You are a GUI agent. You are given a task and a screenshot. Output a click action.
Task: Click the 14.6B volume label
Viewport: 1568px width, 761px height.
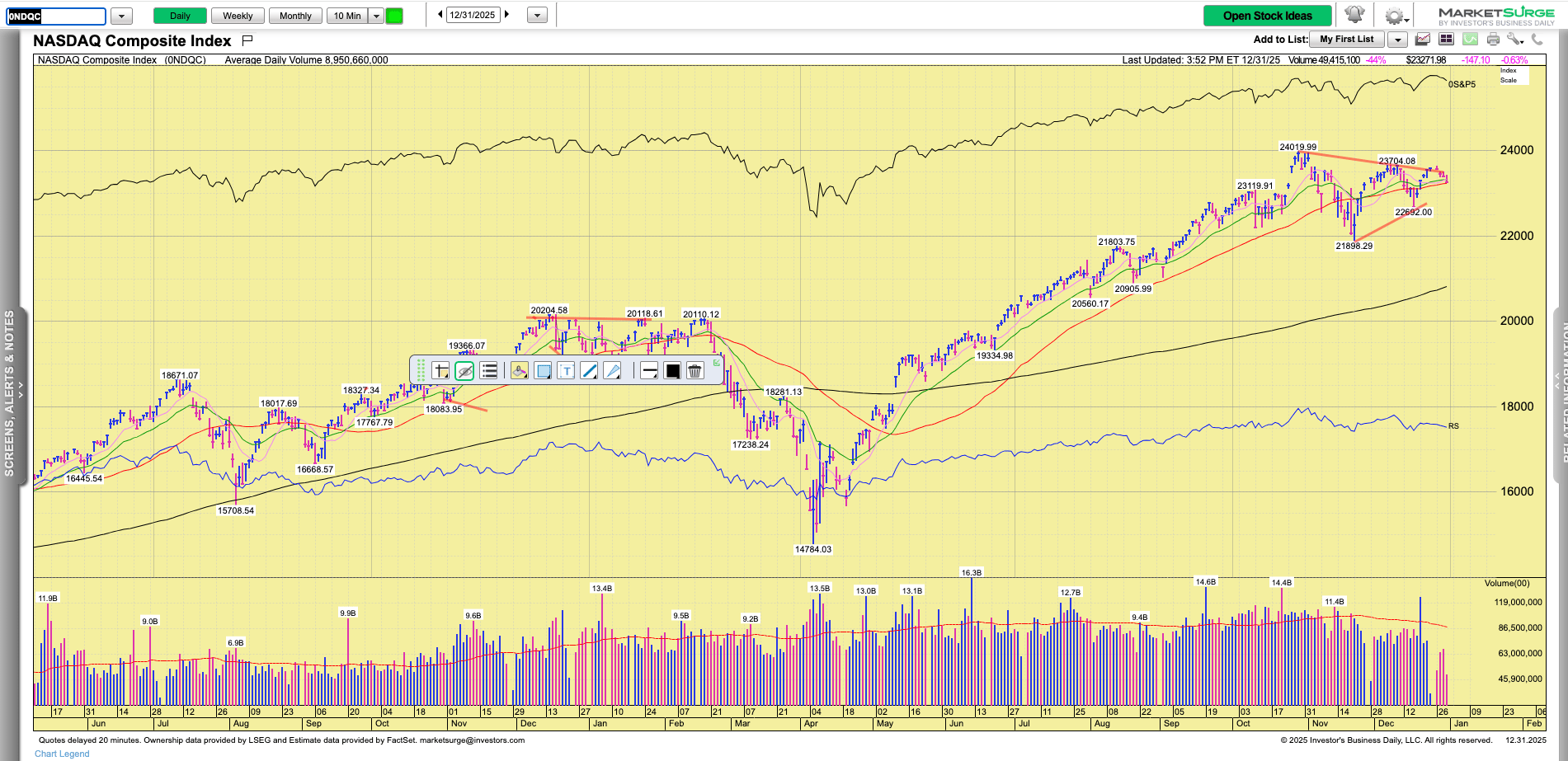(1206, 581)
